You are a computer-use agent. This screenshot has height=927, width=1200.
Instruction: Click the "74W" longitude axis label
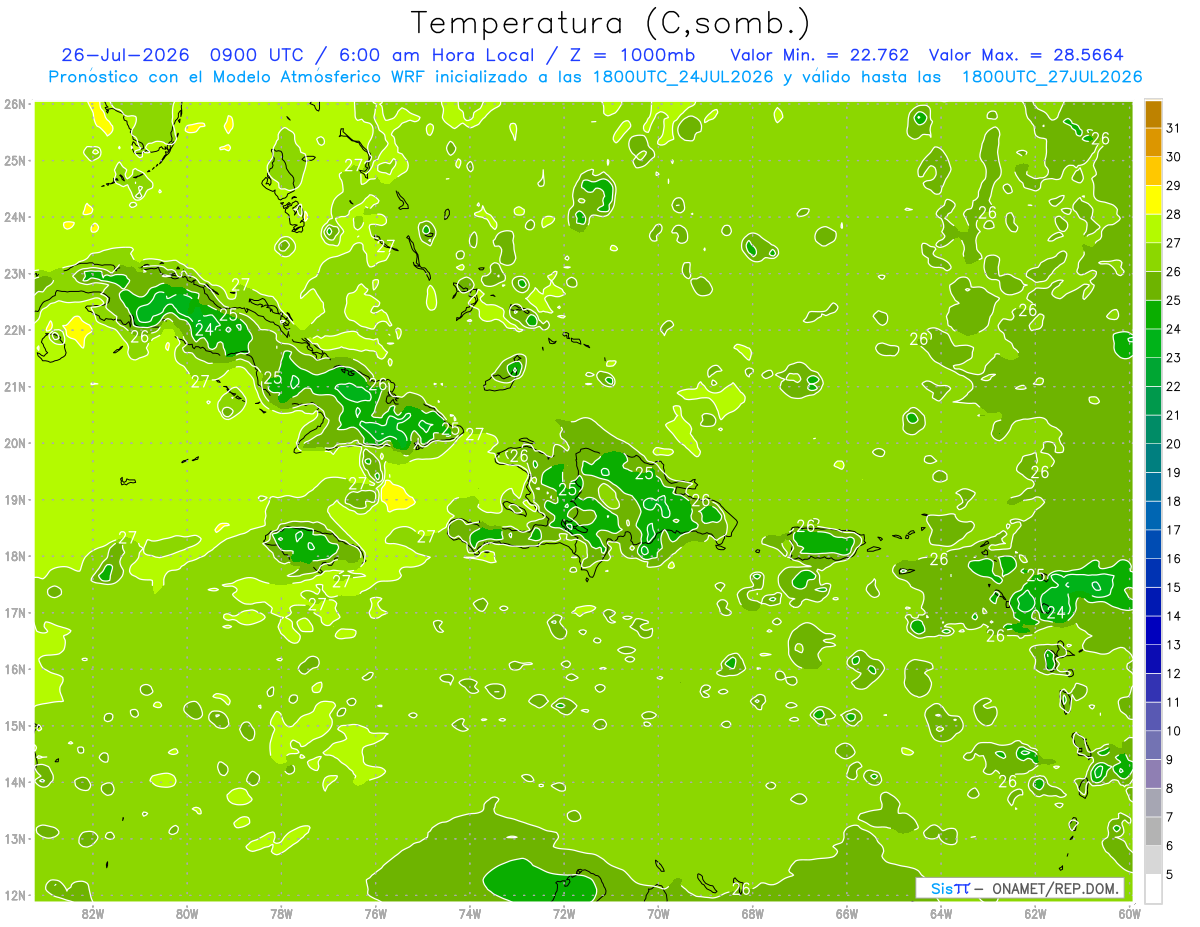(470, 913)
